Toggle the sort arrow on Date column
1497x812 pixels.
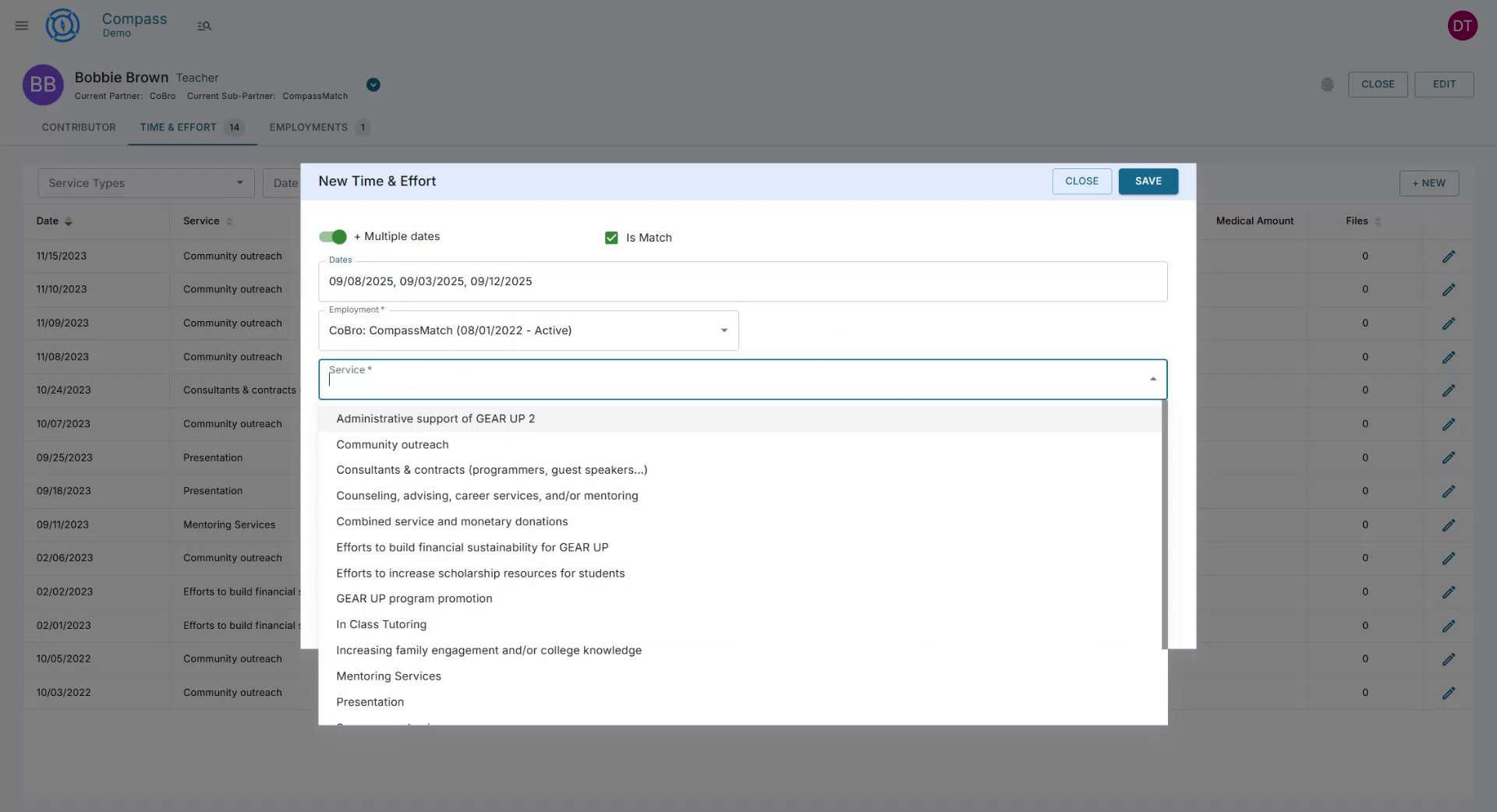(x=68, y=221)
